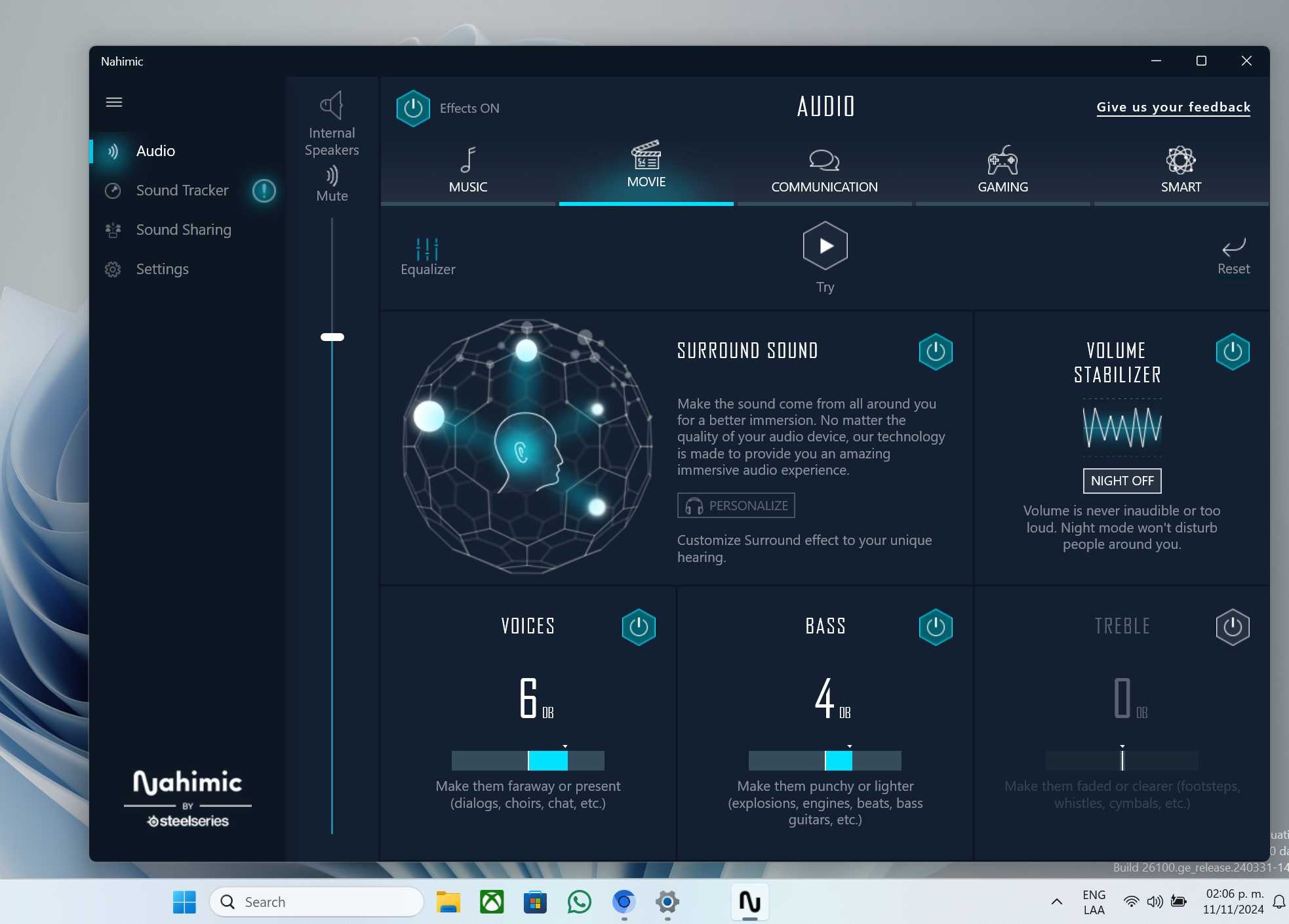Expand the hamburger navigation menu
The height and width of the screenshot is (924, 1289).
(114, 102)
